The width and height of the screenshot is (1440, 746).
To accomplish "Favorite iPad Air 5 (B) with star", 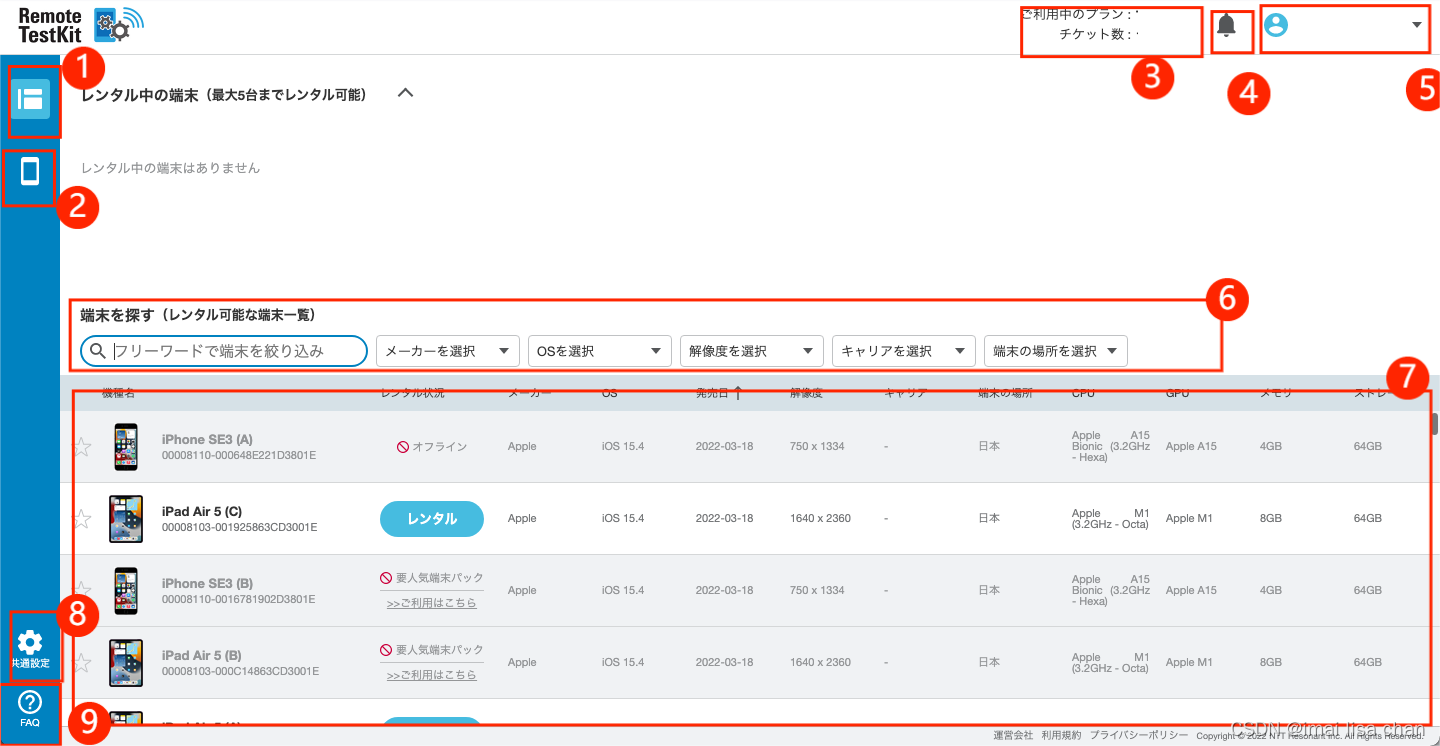I will 82,663.
